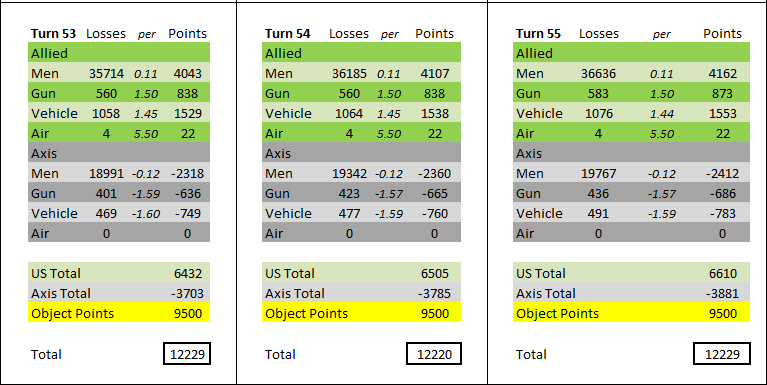Click the Points column header in Turn 55

[722, 34]
